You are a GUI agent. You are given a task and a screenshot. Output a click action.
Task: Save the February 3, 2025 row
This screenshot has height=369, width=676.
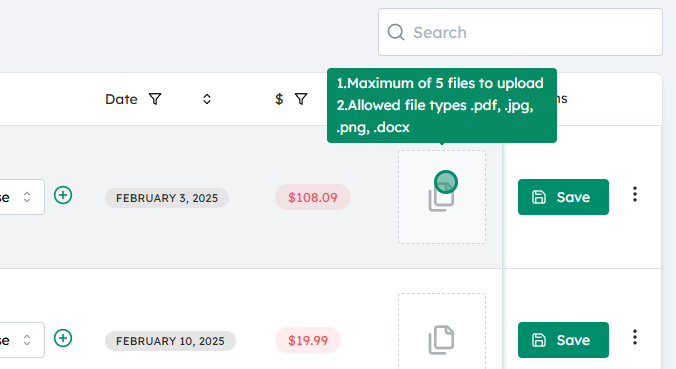coord(563,197)
